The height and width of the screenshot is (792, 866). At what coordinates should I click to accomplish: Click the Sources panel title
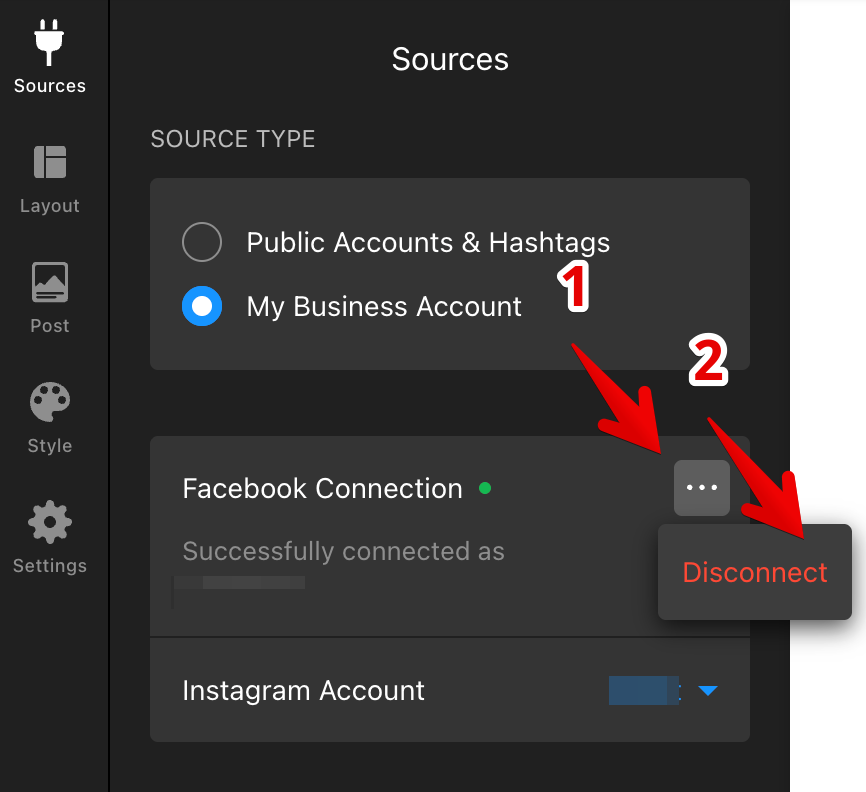point(450,59)
